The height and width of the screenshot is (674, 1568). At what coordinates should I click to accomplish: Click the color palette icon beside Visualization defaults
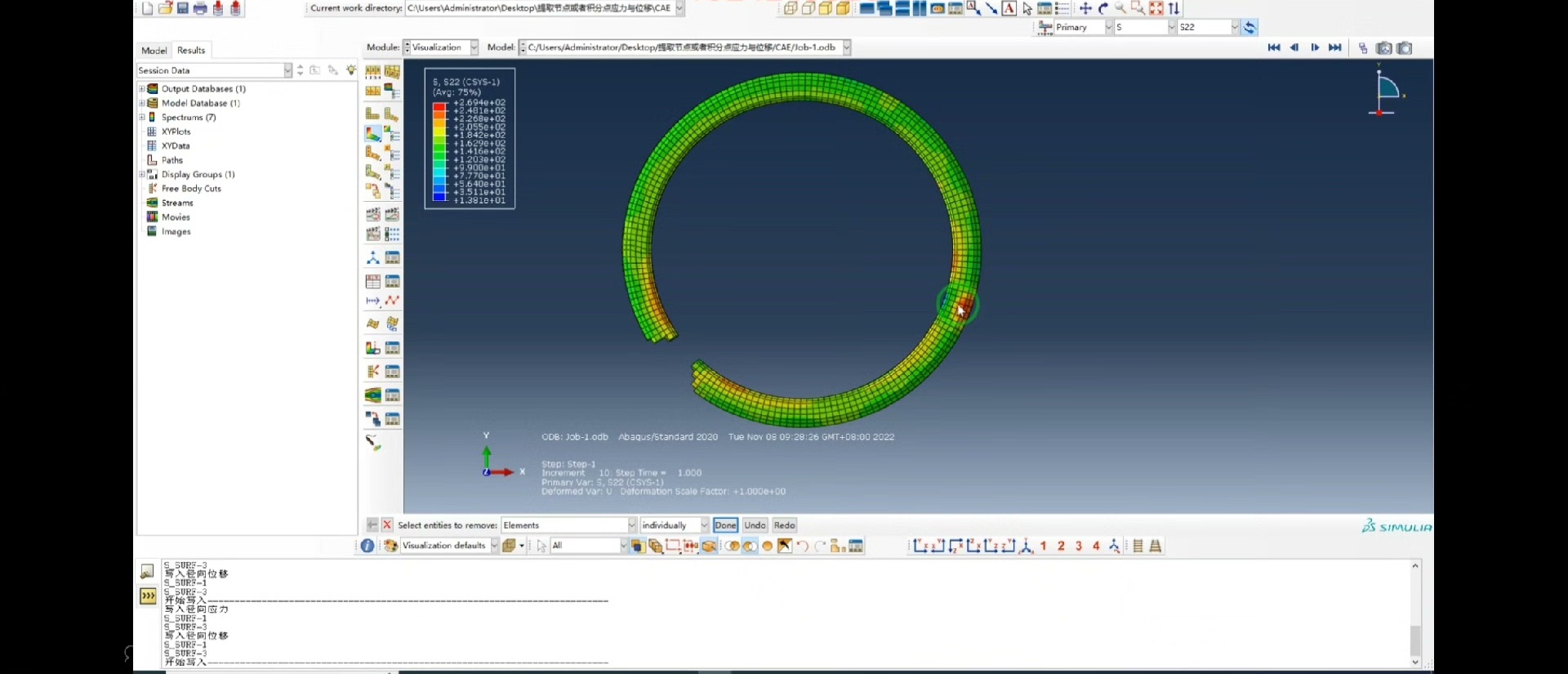[x=390, y=546]
